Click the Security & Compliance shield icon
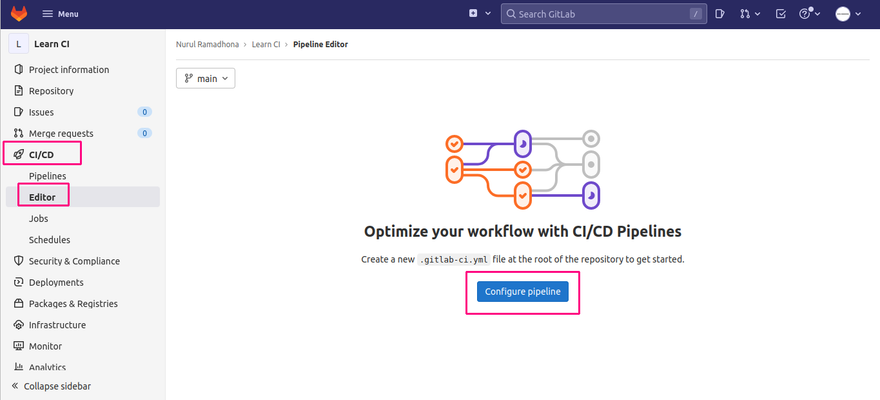The image size is (880, 400). coord(19,261)
